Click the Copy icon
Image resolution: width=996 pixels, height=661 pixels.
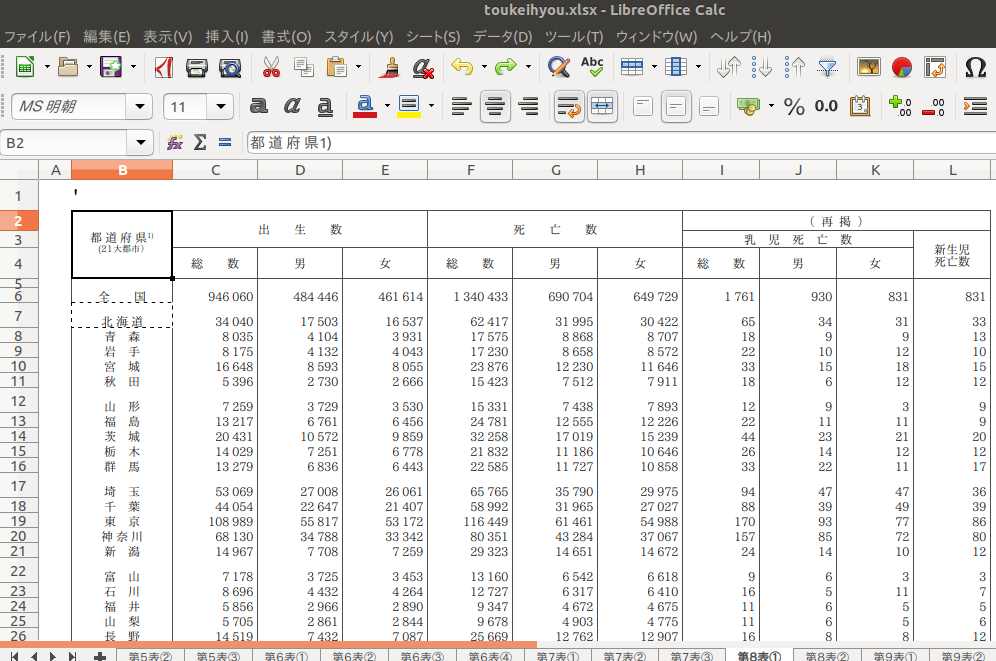pos(304,67)
